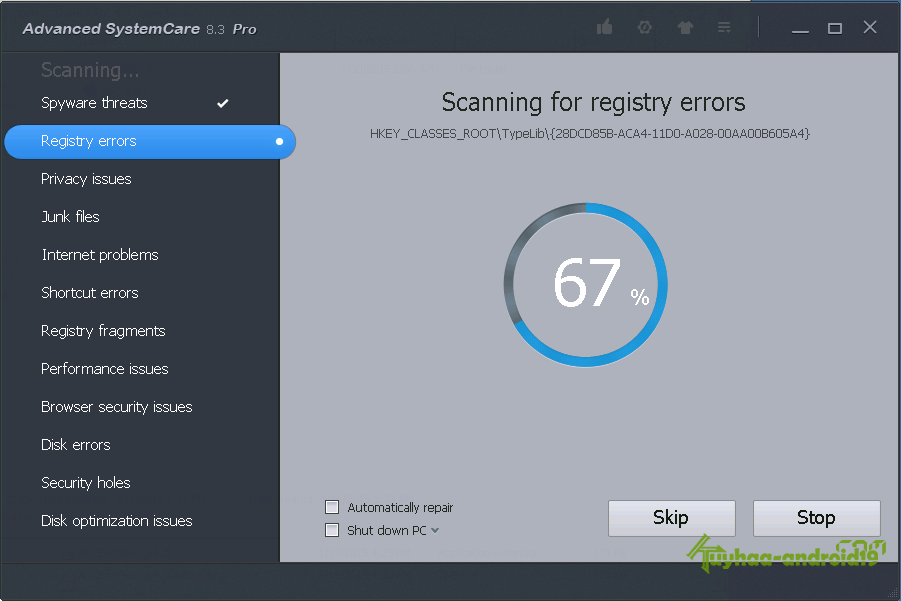Screen dimensions: 901x601
Task: Select the Registry errors scan item
Action: 150,141
